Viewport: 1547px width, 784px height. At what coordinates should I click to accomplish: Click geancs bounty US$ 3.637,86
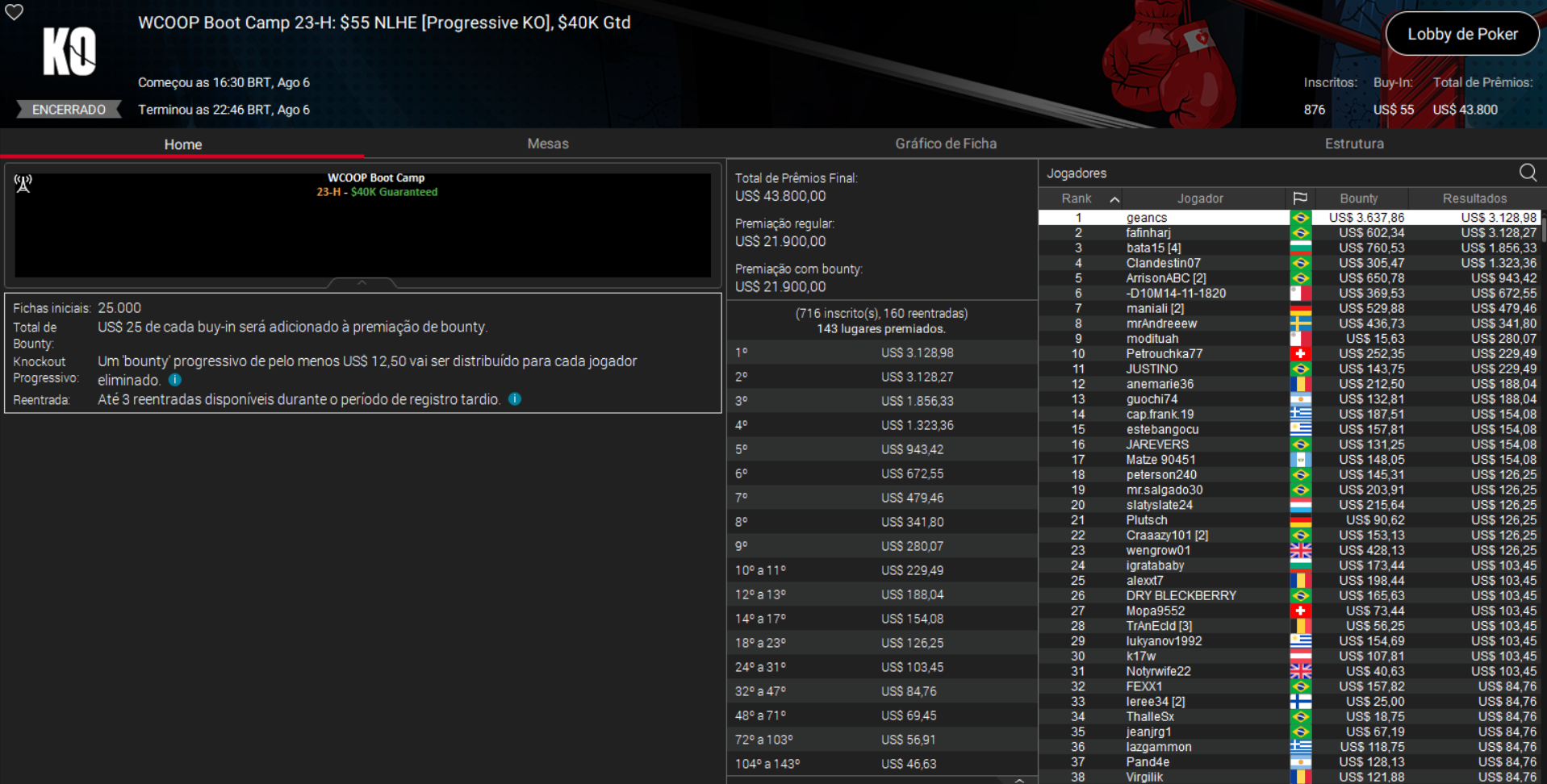tap(1366, 218)
